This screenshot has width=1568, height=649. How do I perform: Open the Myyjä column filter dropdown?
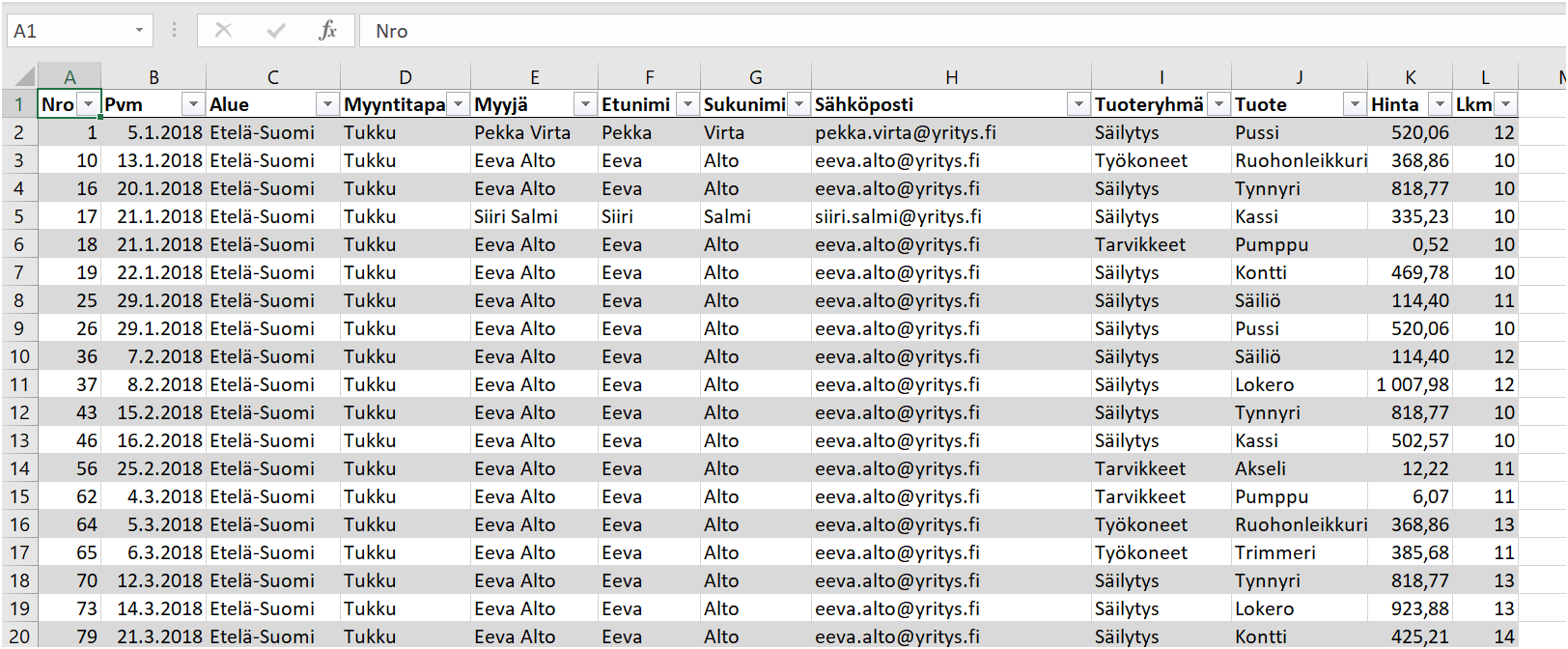point(585,104)
